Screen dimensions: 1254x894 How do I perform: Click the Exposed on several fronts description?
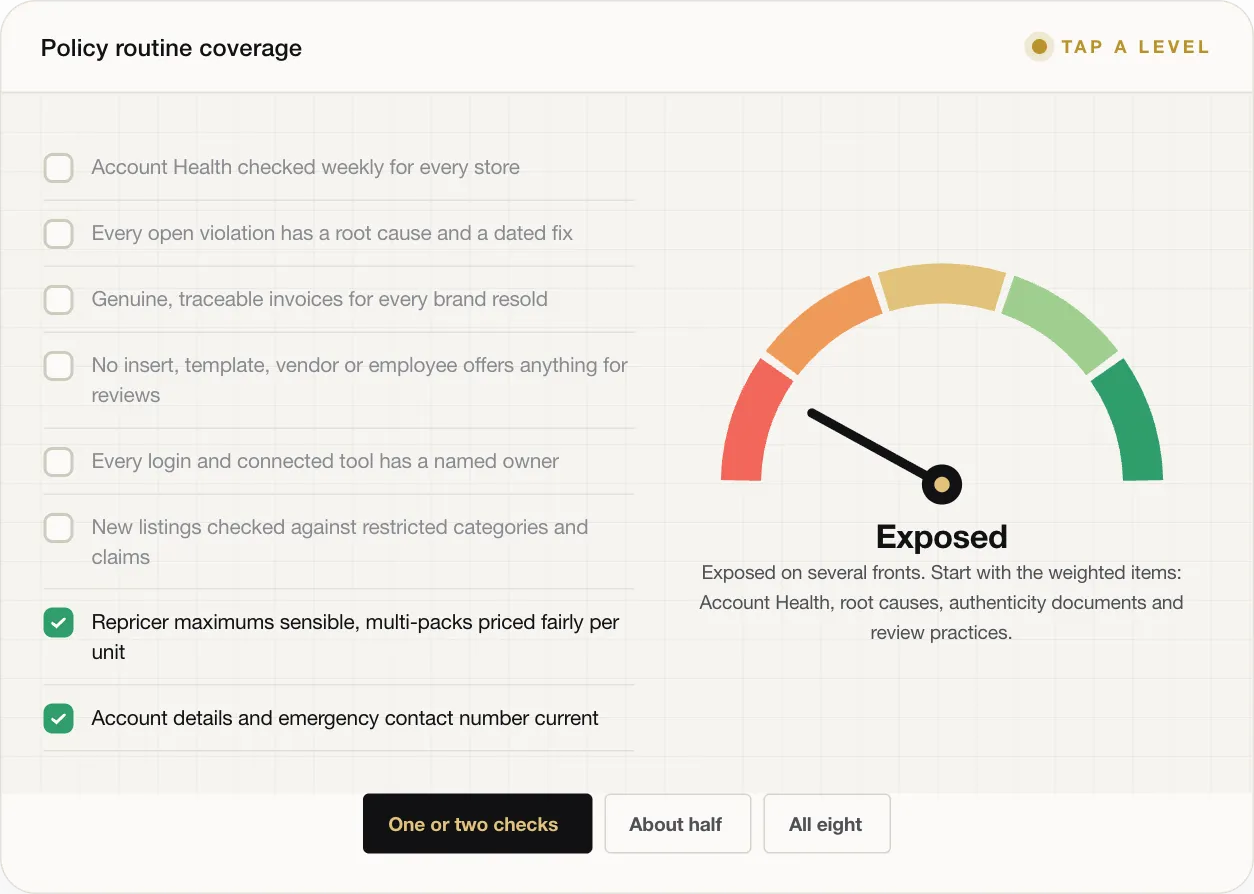coord(941,603)
